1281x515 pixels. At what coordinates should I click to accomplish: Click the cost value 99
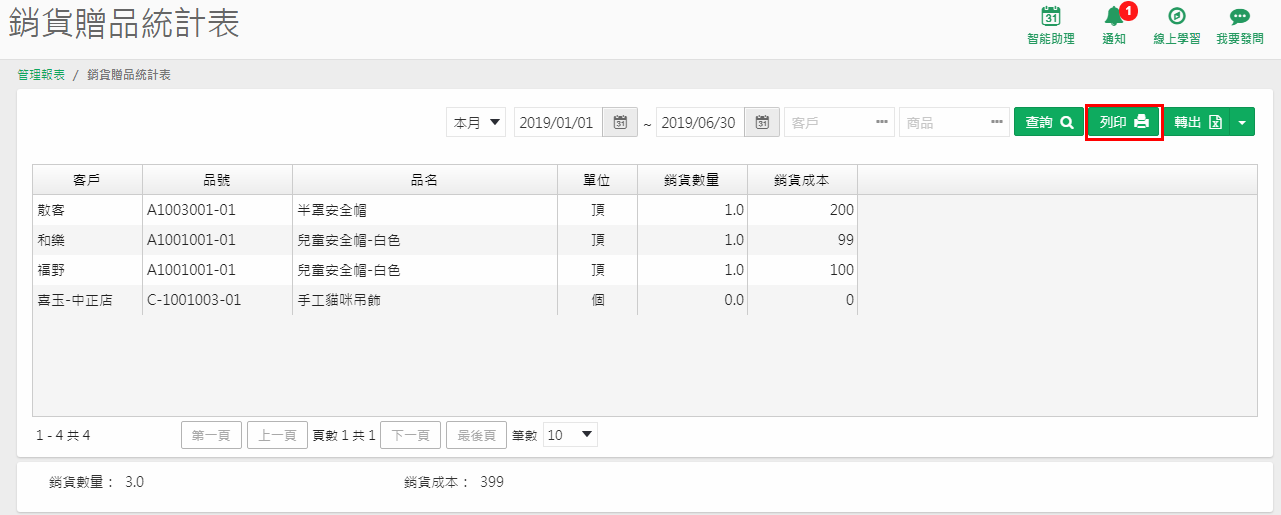click(846, 240)
